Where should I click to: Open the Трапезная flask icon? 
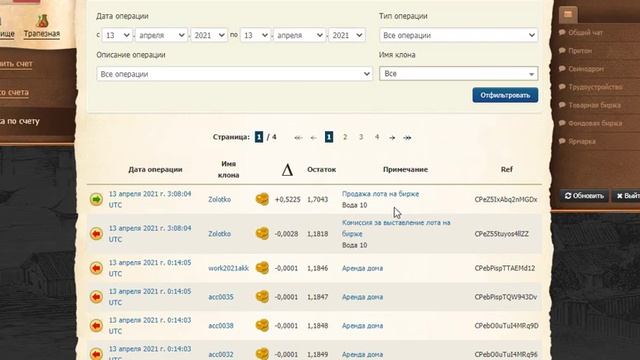pyautogui.click(x=42, y=20)
